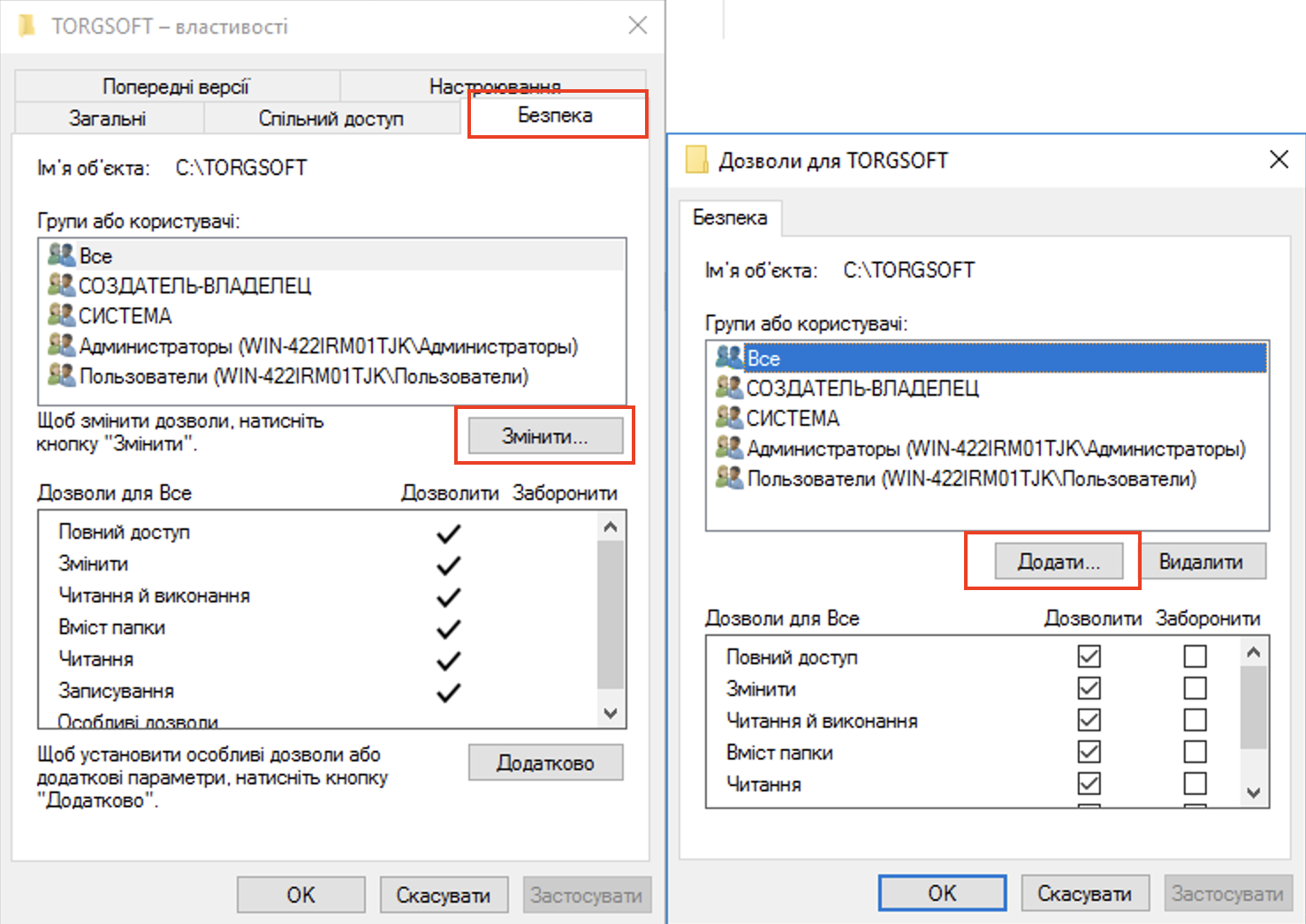Click СИСТЕМА user icon in permissions dialog
The height and width of the screenshot is (924, 1306).
tap(729, 417)
